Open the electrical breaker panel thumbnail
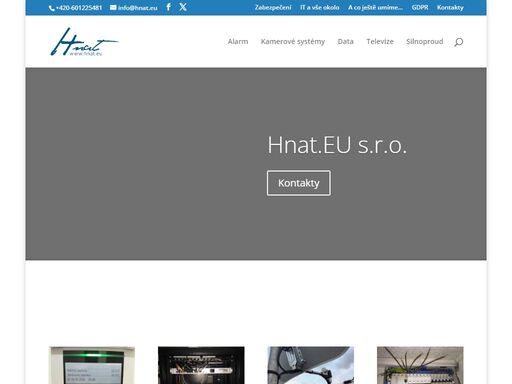This screenshot has width=512, height=384. 420,365
